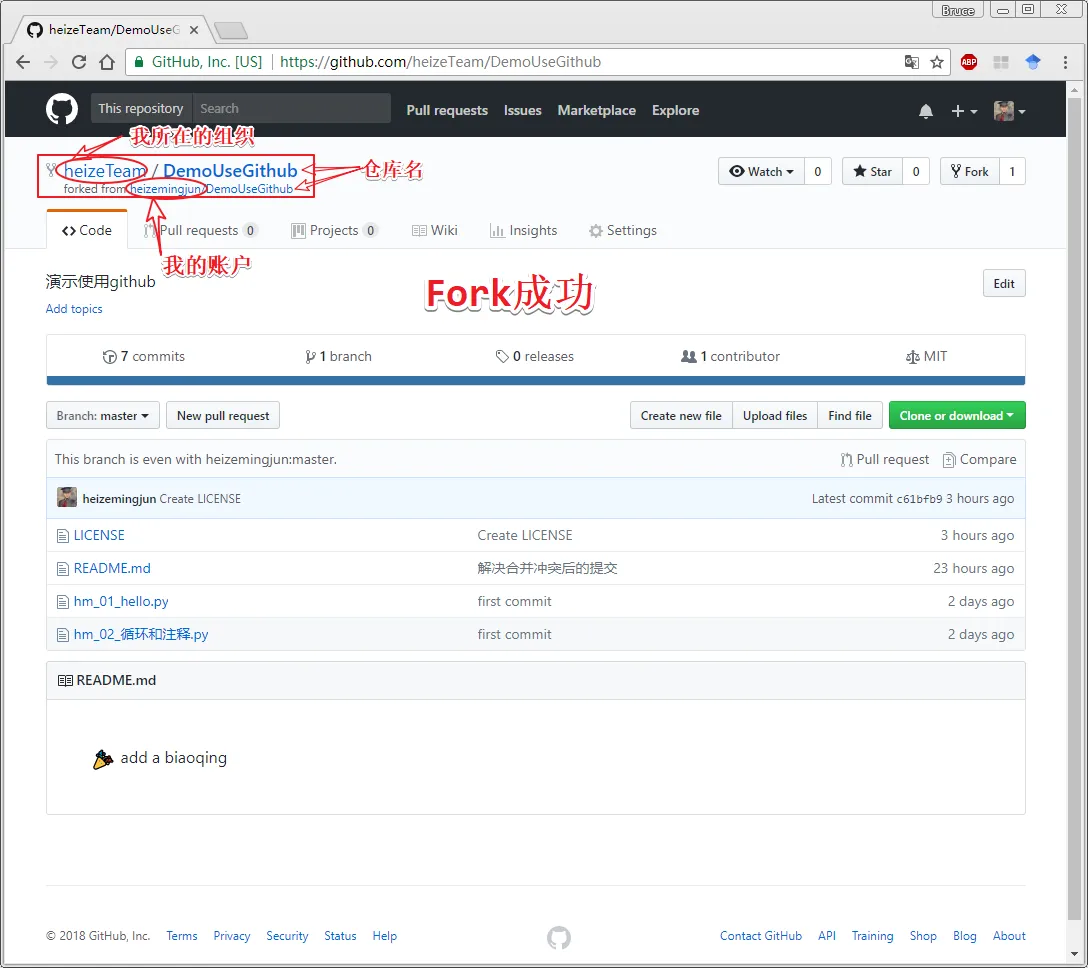Click the footer GitHub logo
This screenshot has width=1088, height=968.
tap(559, 937)
